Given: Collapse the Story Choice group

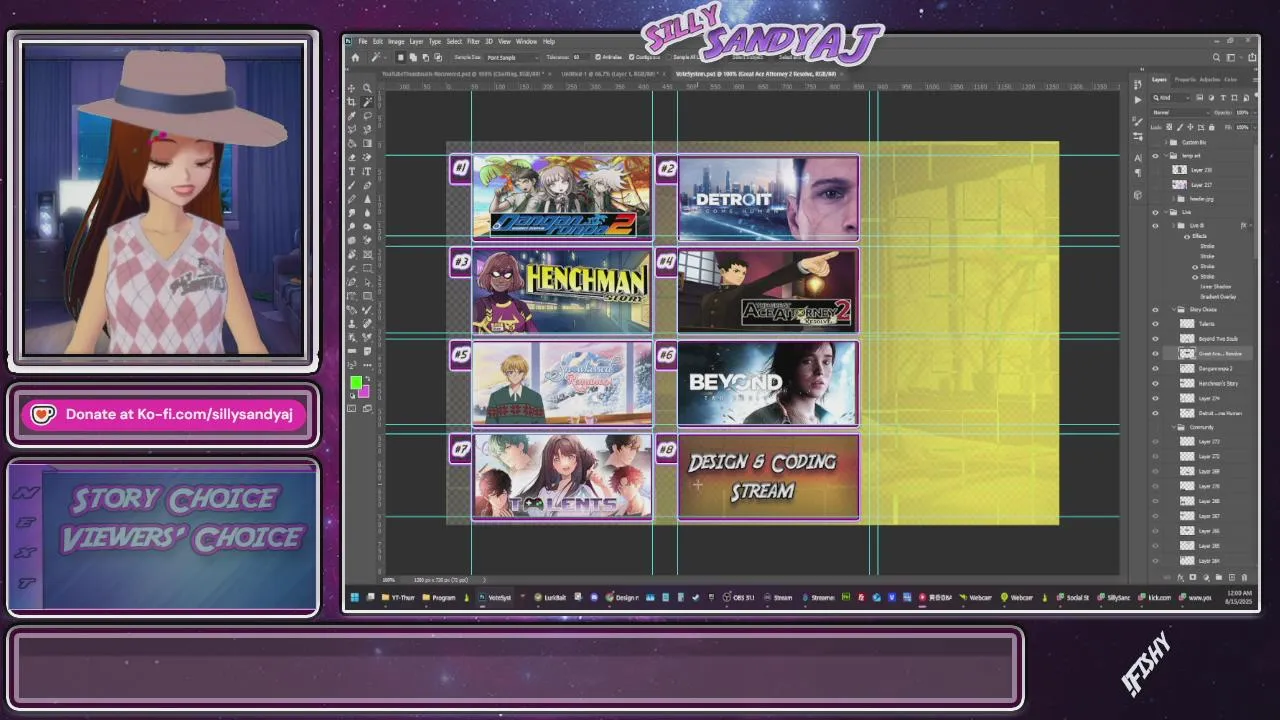Looking at the screenshot, I should click(1174, 309).
